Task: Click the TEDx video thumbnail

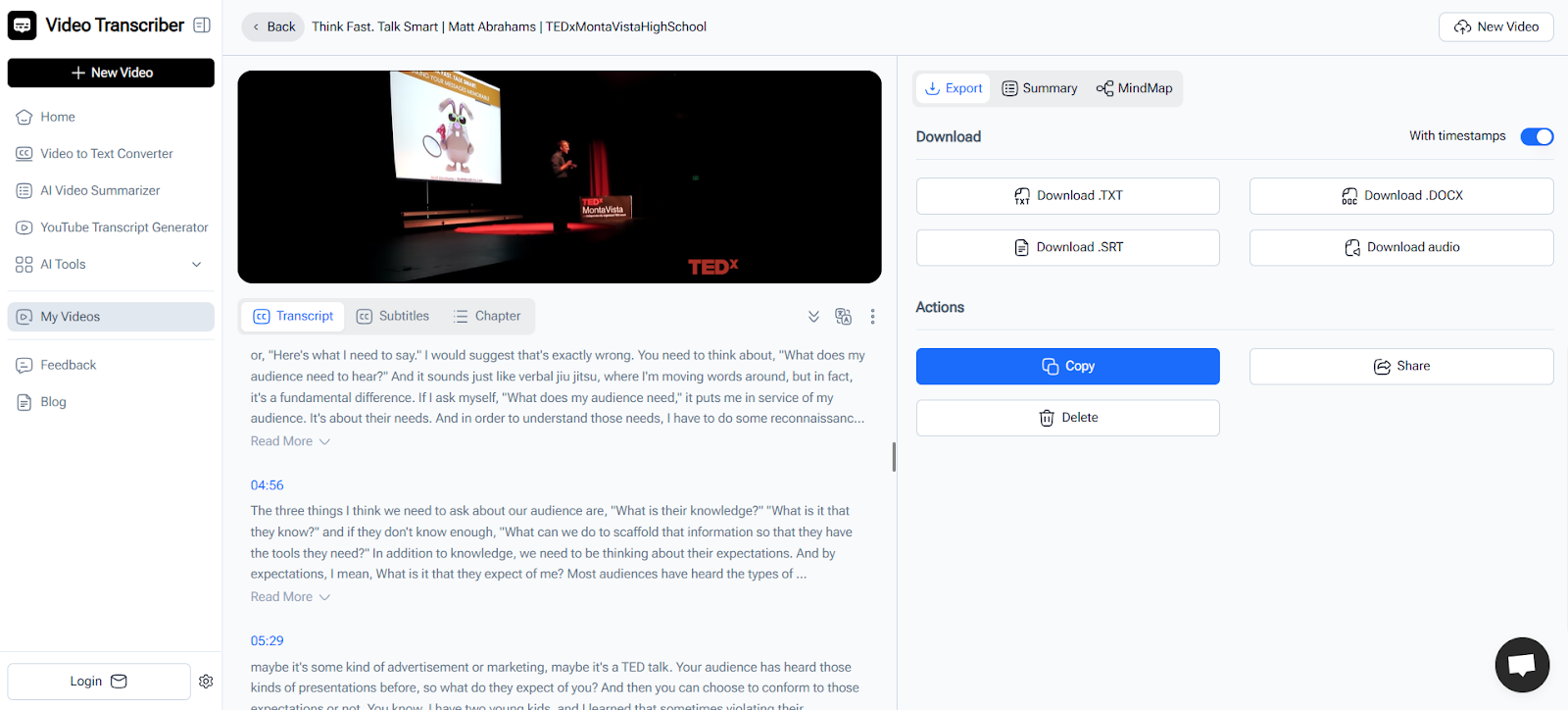Action: [x=559, y=177]
